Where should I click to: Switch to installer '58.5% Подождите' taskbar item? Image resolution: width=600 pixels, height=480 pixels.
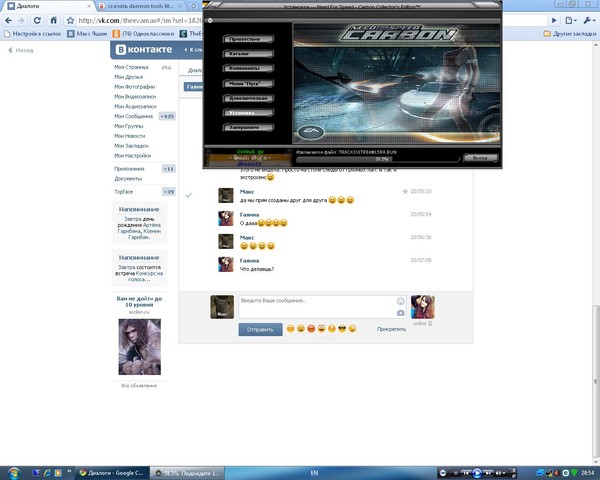(187, 473)
